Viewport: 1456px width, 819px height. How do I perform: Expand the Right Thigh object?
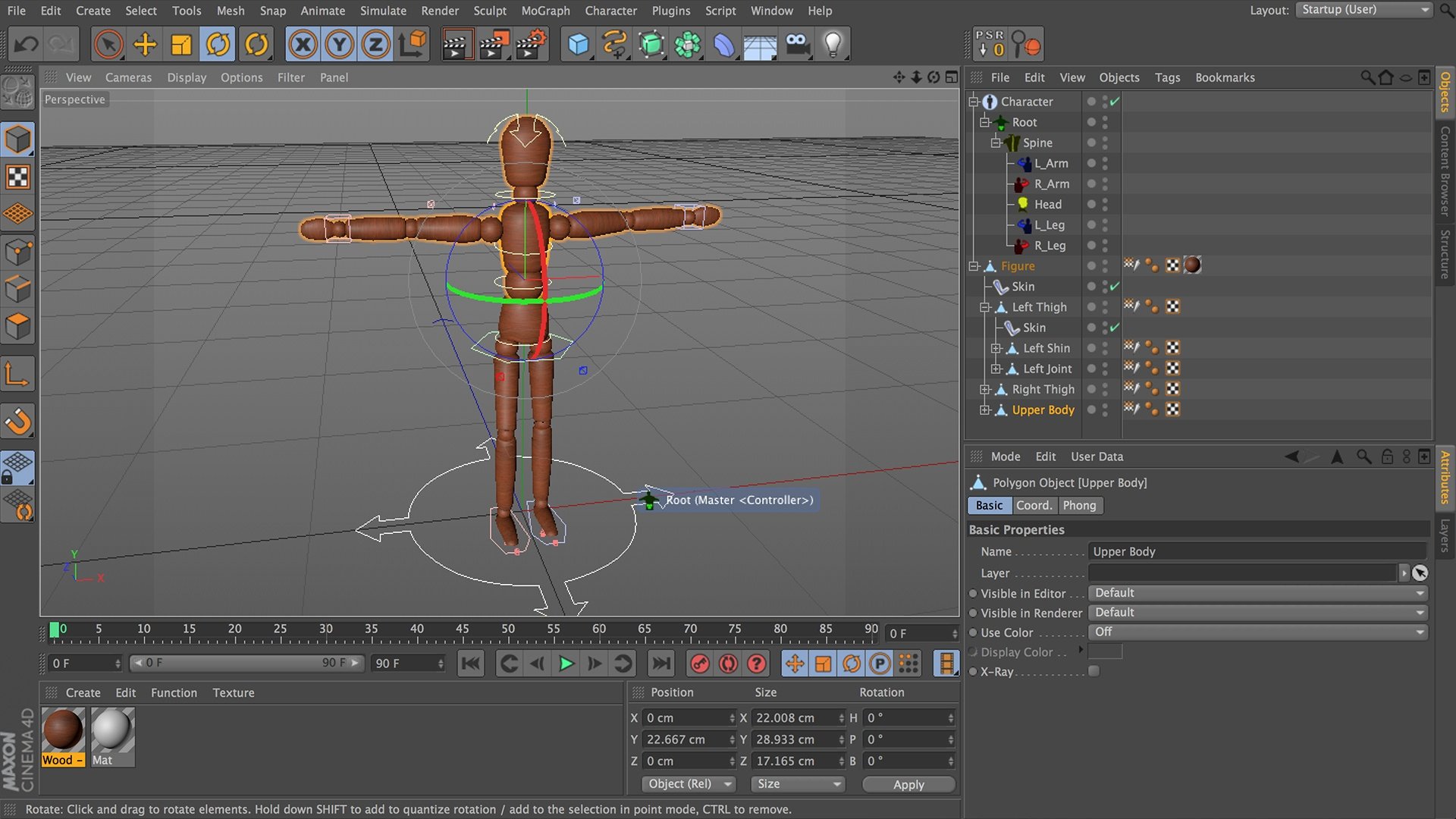click(x=984, y=389)
